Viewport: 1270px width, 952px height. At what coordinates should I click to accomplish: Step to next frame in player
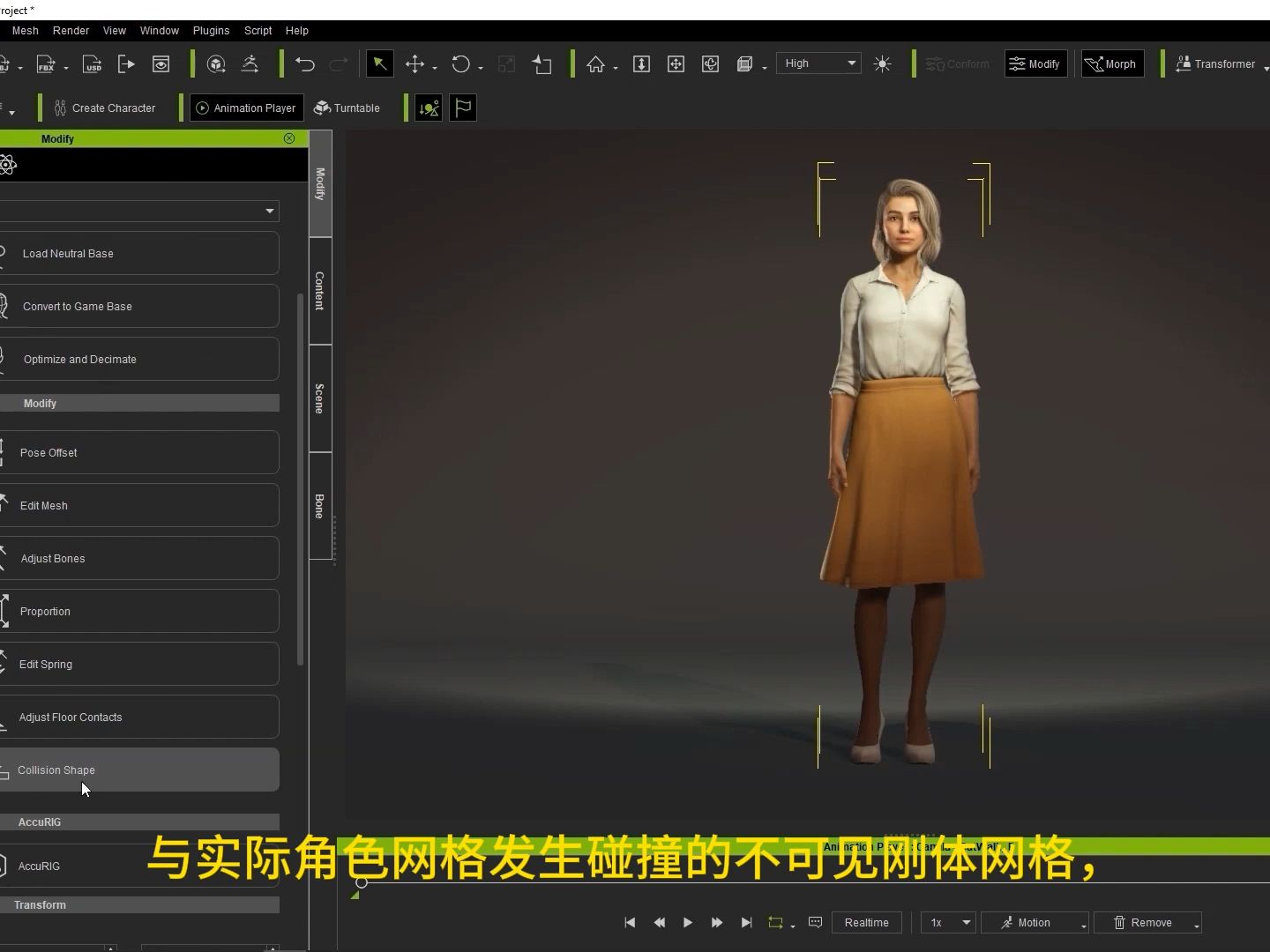click(717, 923)
